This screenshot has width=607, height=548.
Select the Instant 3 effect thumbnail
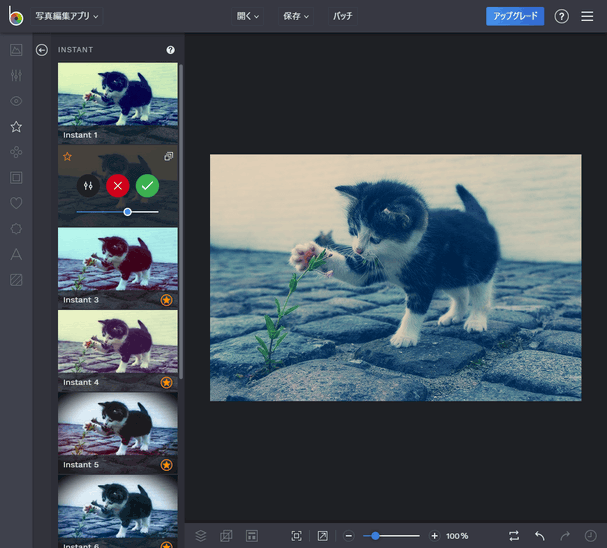tap(118, 268)
